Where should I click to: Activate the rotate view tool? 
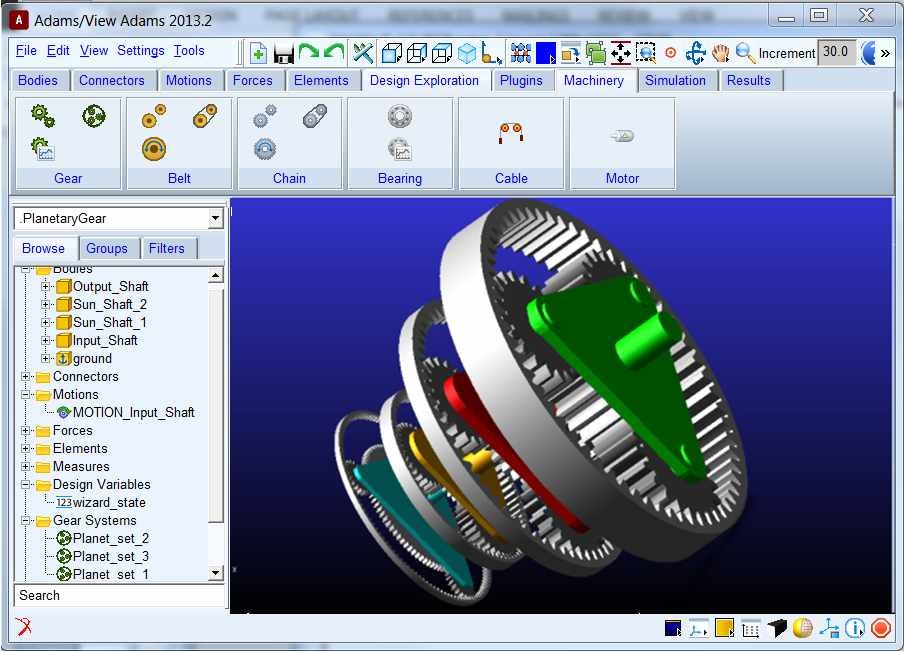tap(696, 53)
